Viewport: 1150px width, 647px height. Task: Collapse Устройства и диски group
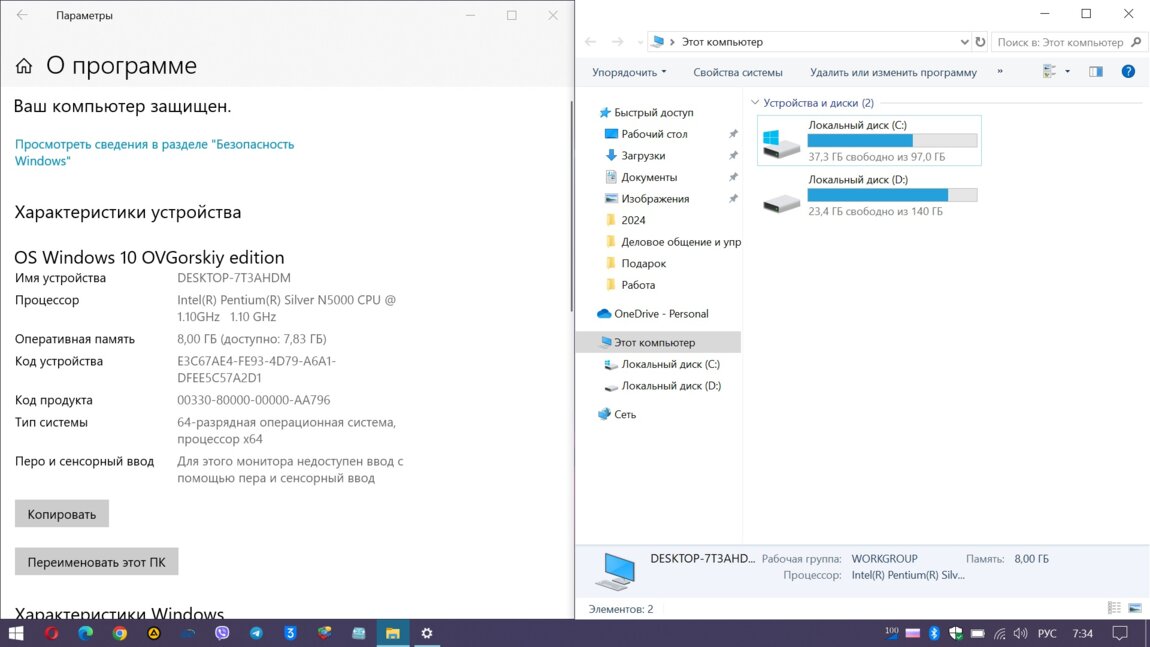pyautogui.click(x=755, y=103)
